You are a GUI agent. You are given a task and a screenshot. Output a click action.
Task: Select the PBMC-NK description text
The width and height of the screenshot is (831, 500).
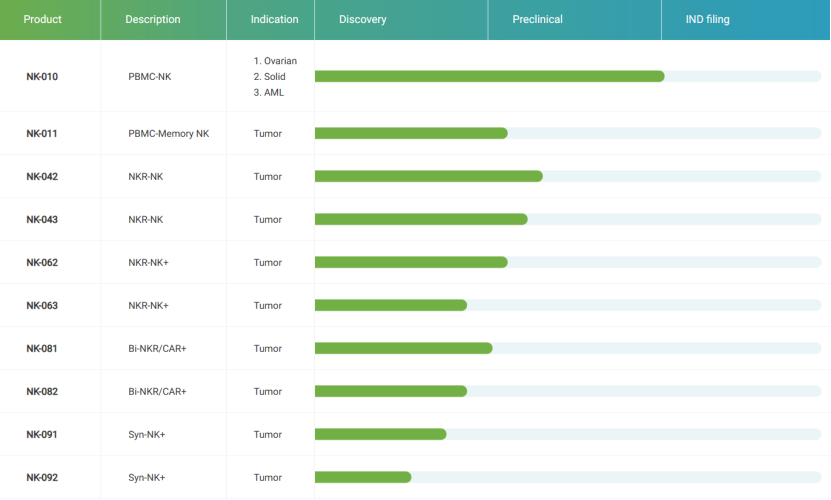150,77
